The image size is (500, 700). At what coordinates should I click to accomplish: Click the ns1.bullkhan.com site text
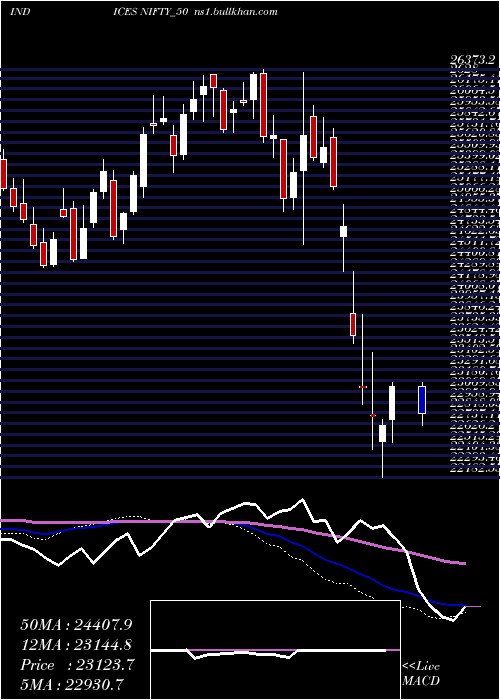click(x=236, y=12)
